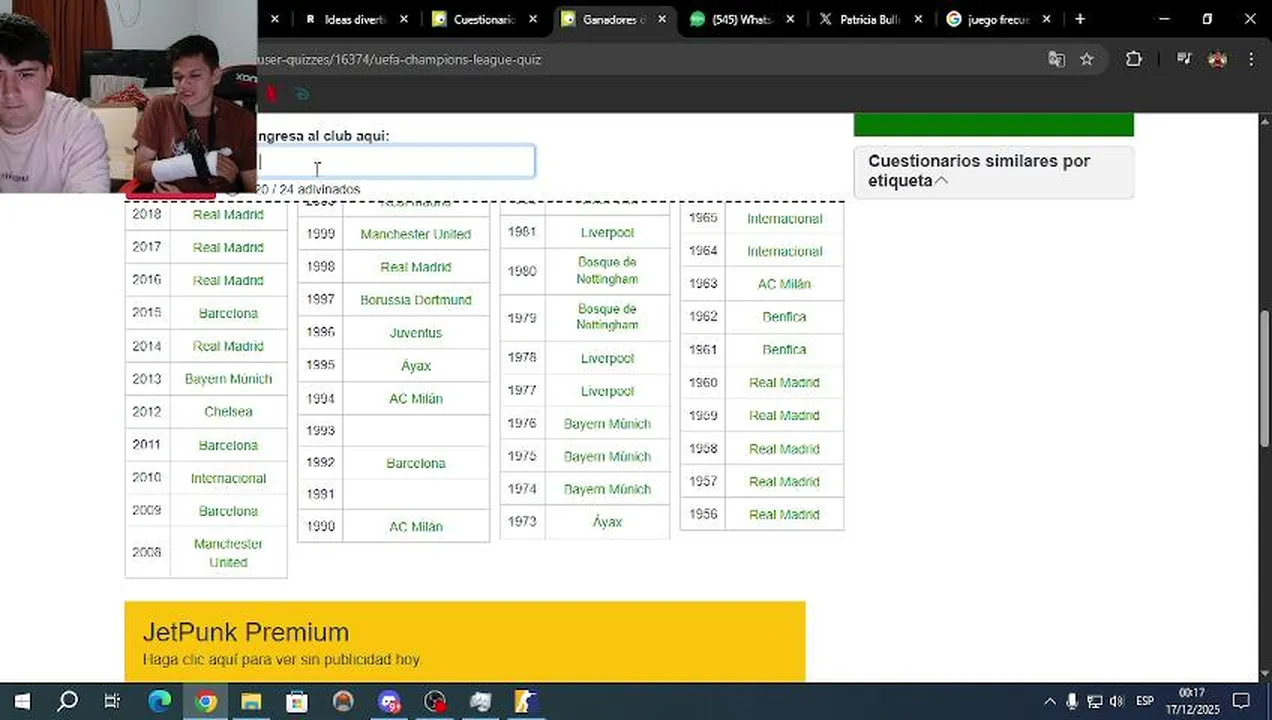Open the Chrome extensions puzzle icon
Image resolution: width=1272 pixels, height=720 pixels.
tap(1133, 59)
